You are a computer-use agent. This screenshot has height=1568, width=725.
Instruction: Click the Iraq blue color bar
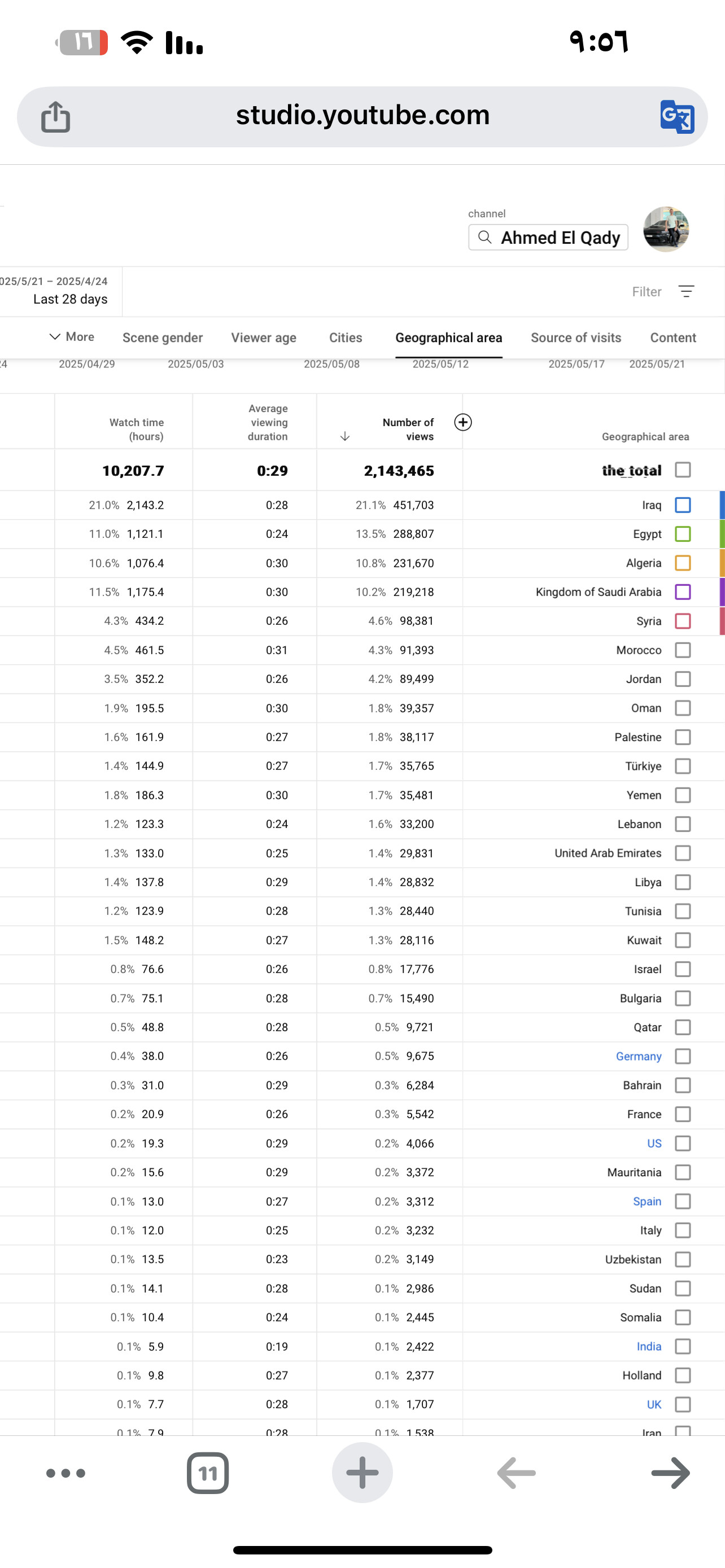coord(722,505)
